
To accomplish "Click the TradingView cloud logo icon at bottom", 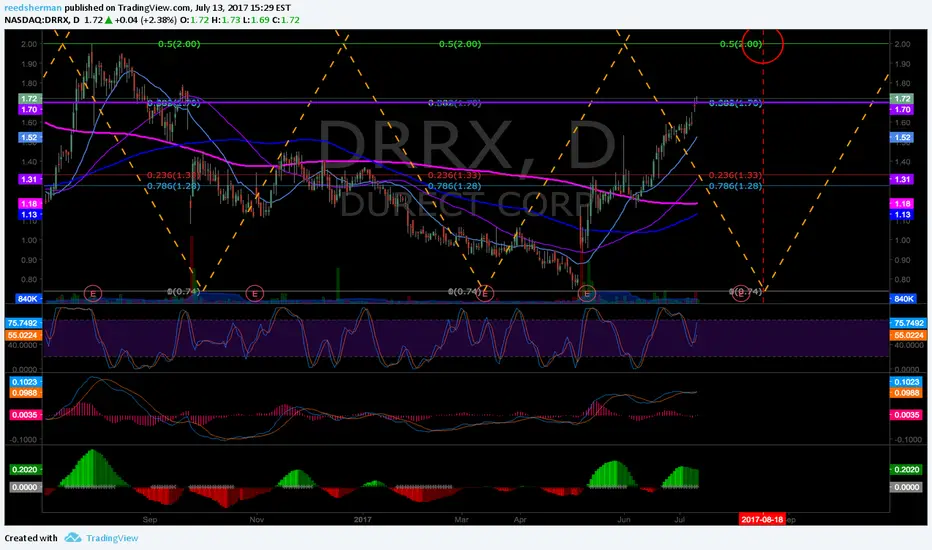I will [73, 538].
